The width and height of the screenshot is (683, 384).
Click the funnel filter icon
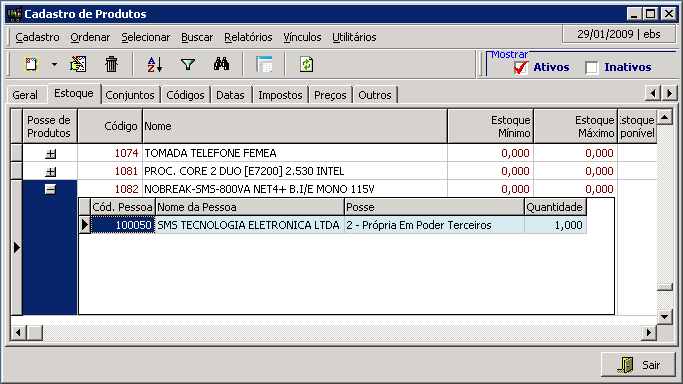pyautogui.click(x=188, y=64)
